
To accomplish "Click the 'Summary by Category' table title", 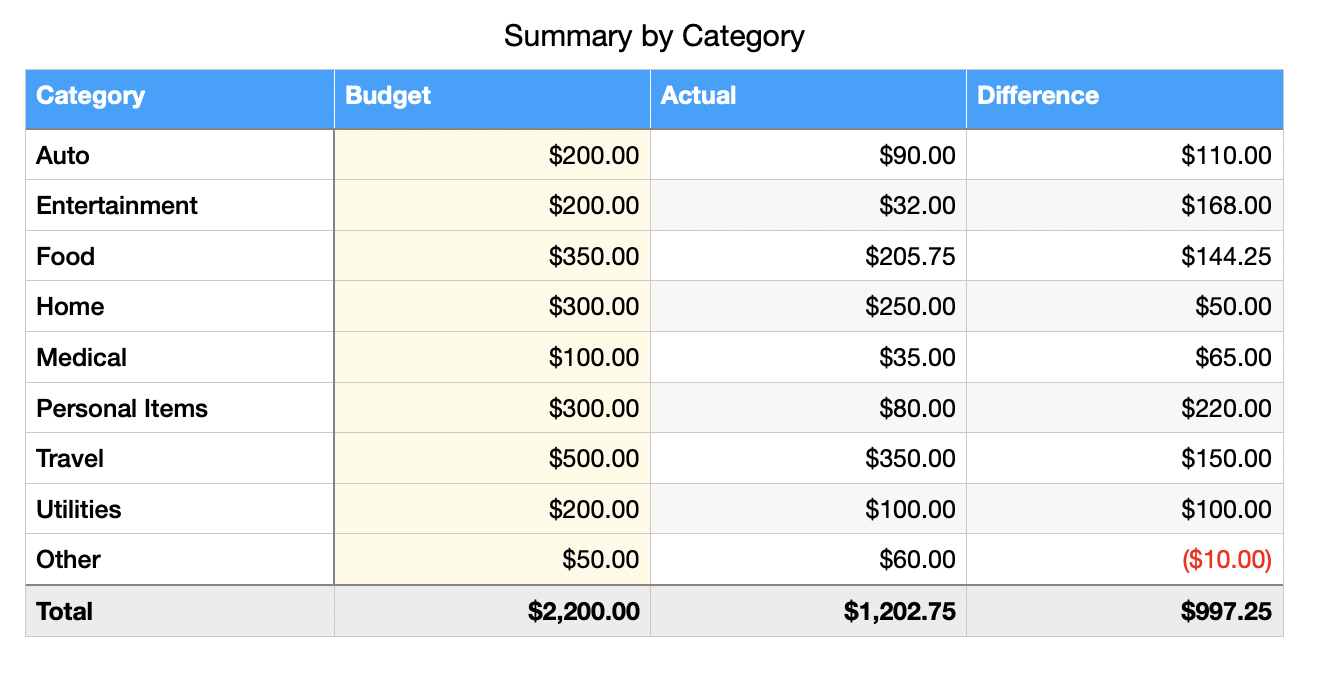I will point(654,37).
